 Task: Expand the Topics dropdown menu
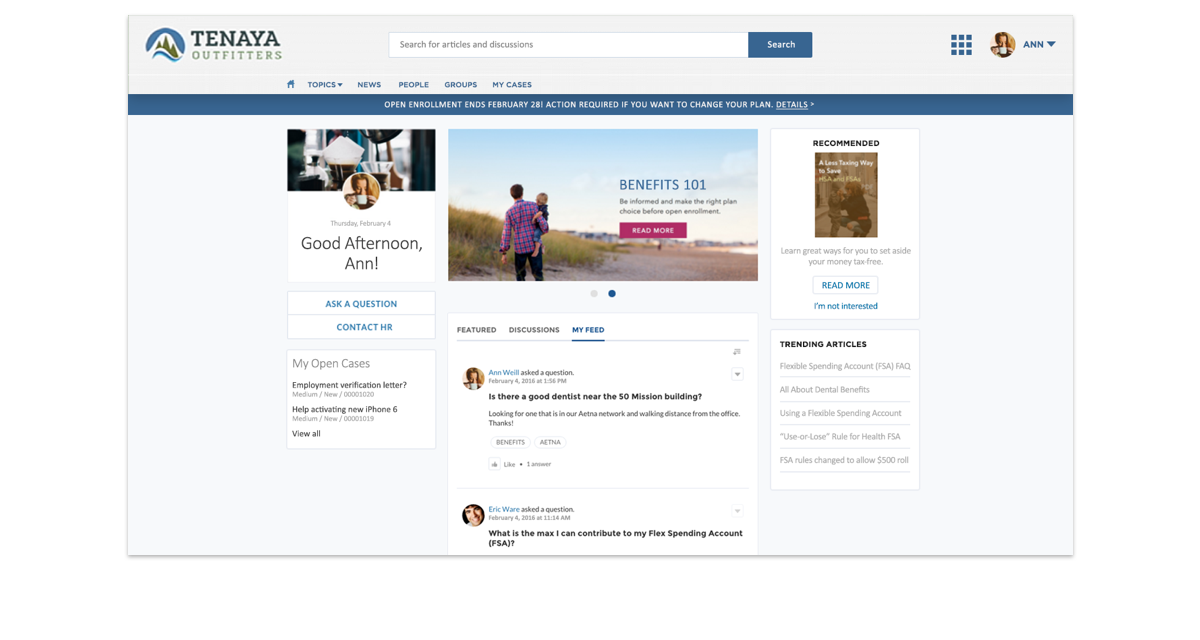(325, 85)
